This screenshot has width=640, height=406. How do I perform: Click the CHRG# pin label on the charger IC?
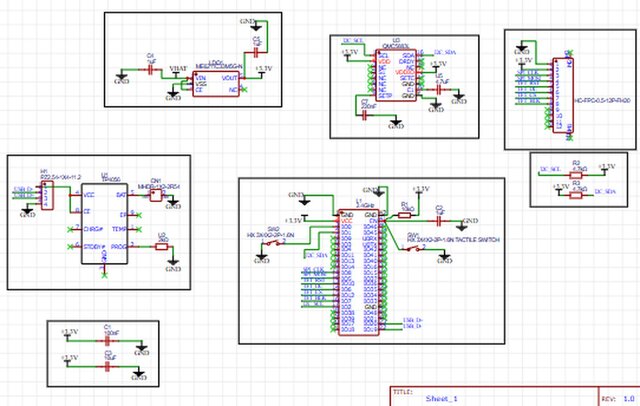[x=92, y=229]
